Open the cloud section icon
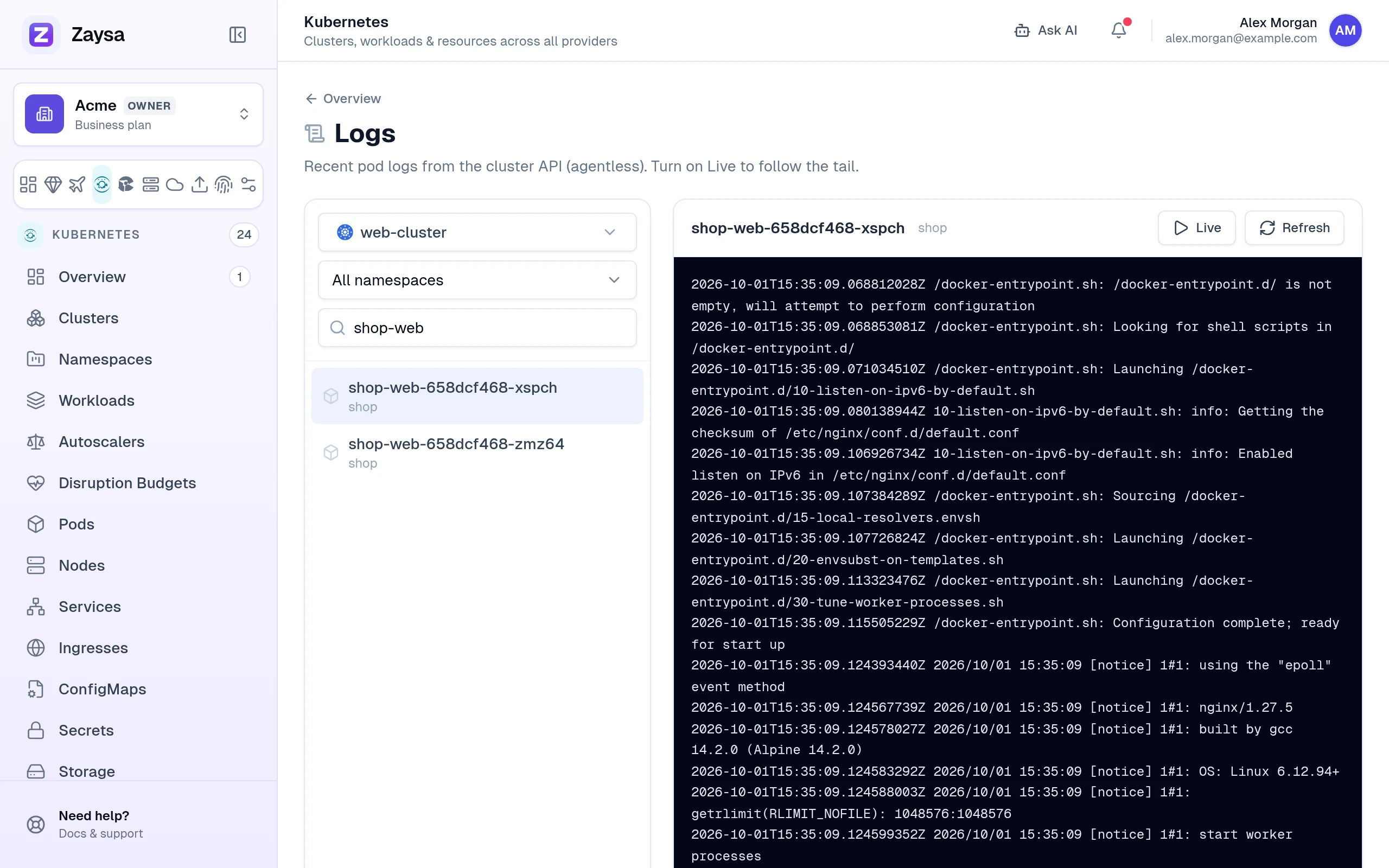The width and height of the screenshot is (1389, 868). click(175, 184)
